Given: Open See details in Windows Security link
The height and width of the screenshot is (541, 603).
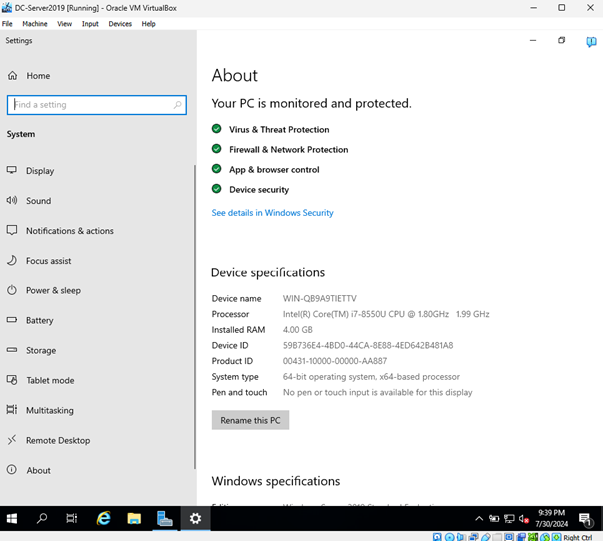Looking at the screenshot, I should tap(272, 213).
